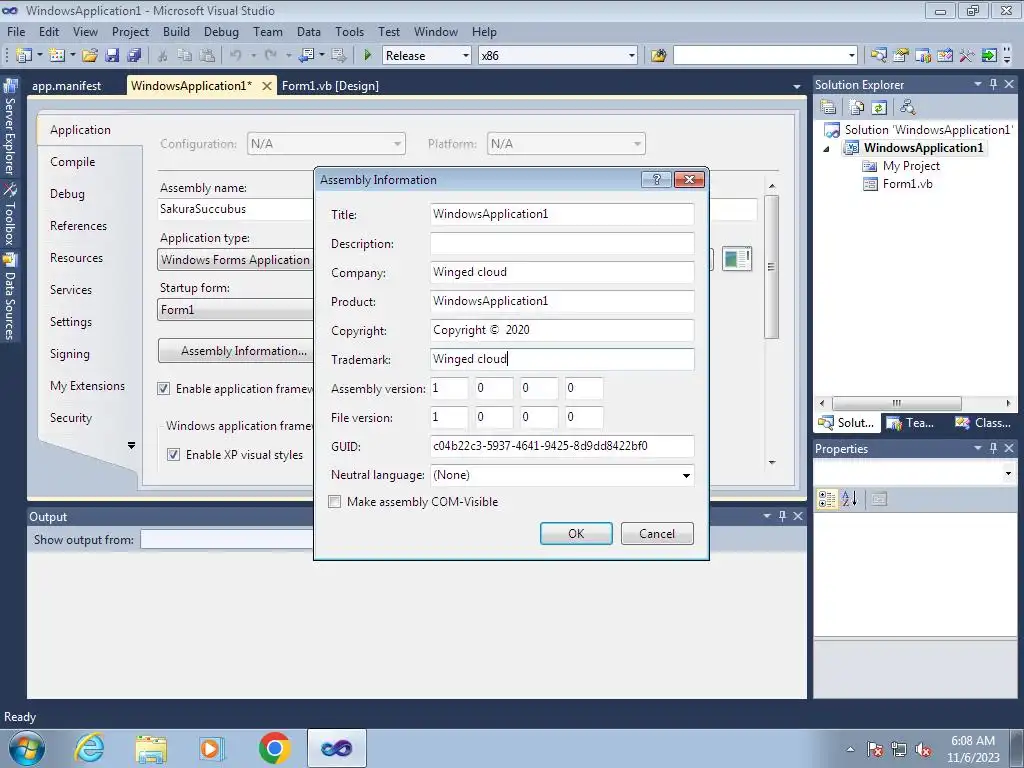1024x768 pixels.
Task: Select the Compile settings tab
Action: [72, 162]
